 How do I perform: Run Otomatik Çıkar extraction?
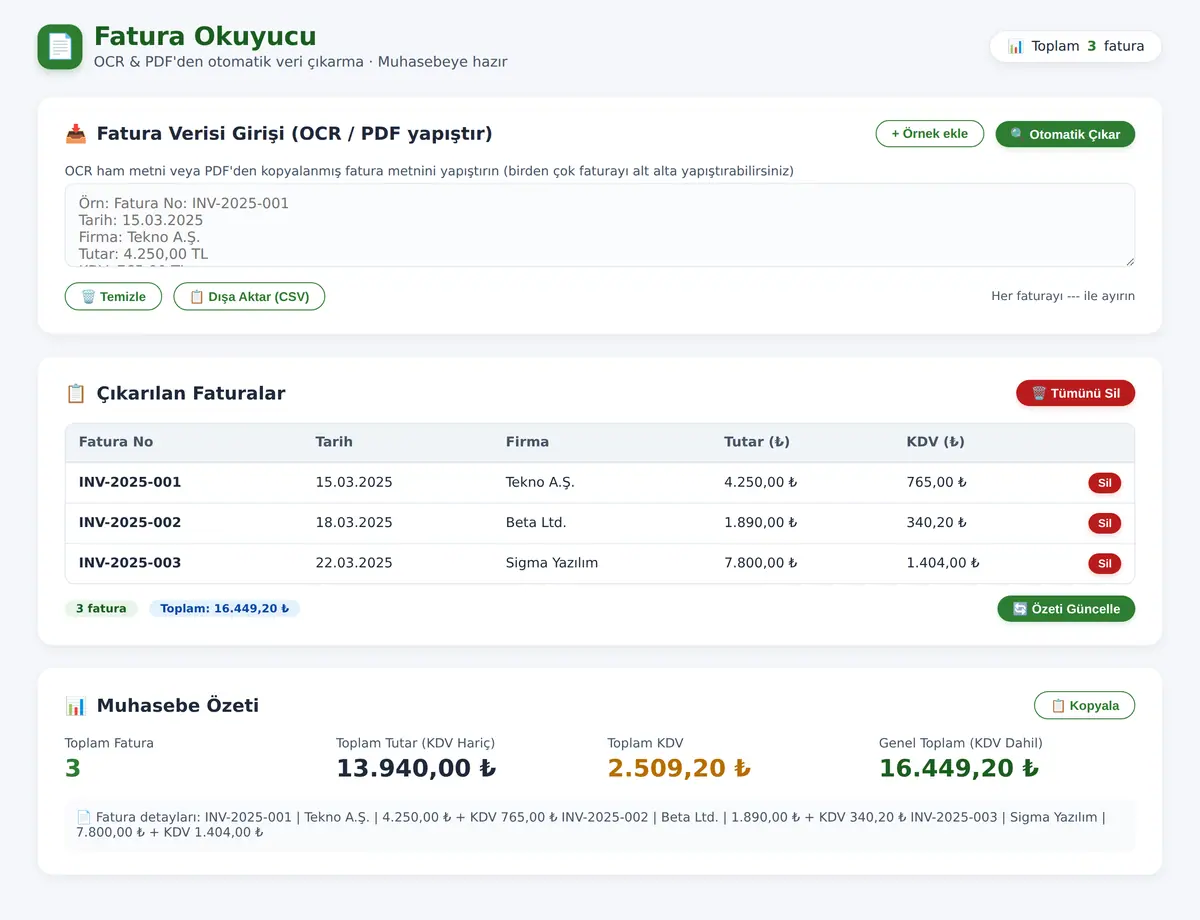[1065, 134]
